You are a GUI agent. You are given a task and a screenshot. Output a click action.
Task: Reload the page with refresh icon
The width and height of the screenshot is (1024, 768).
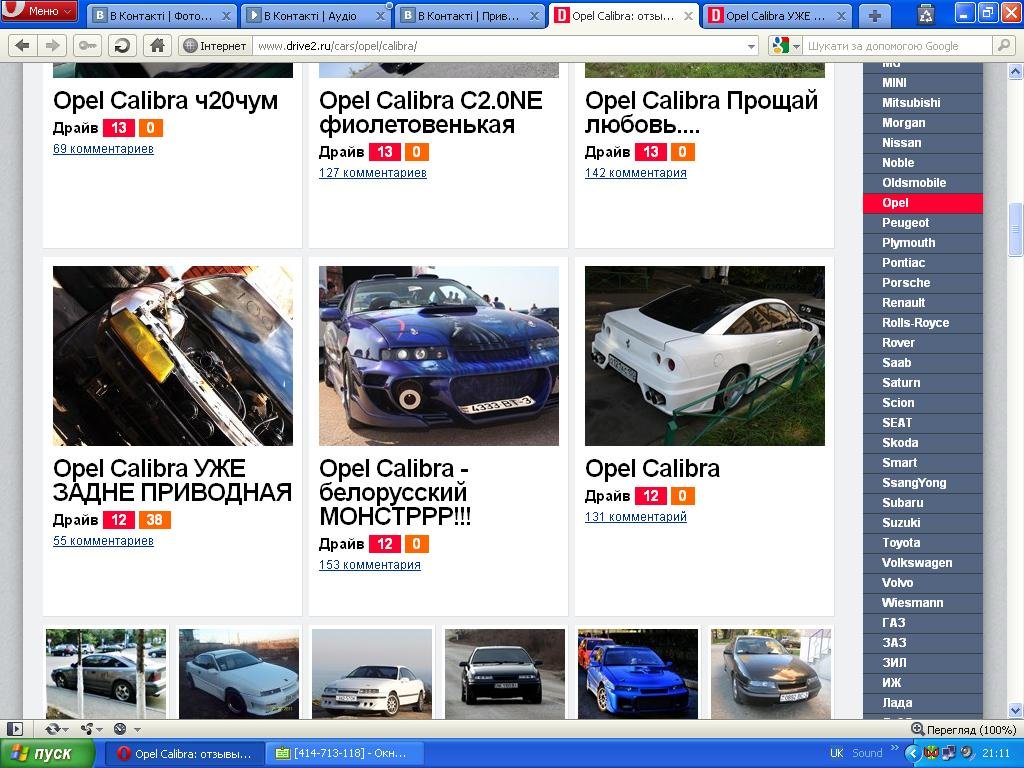point(122,46)
